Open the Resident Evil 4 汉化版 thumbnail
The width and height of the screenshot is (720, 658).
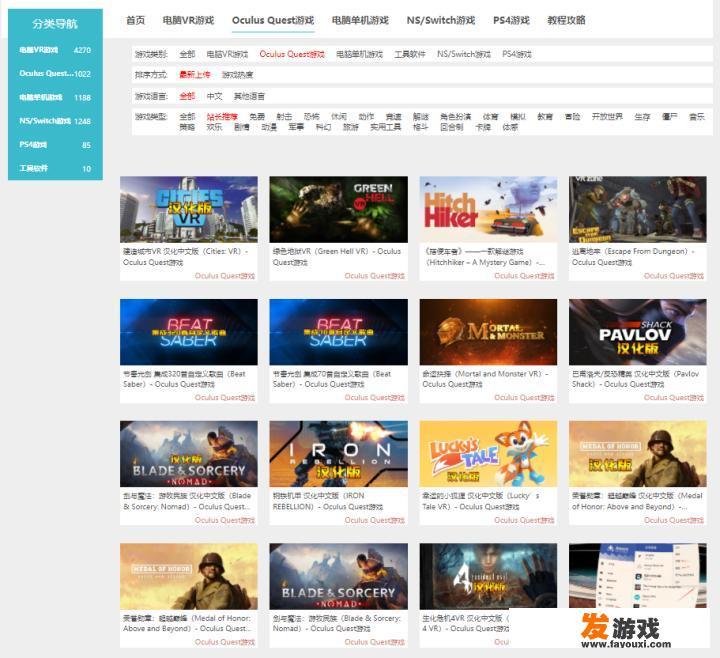(488, 576)
